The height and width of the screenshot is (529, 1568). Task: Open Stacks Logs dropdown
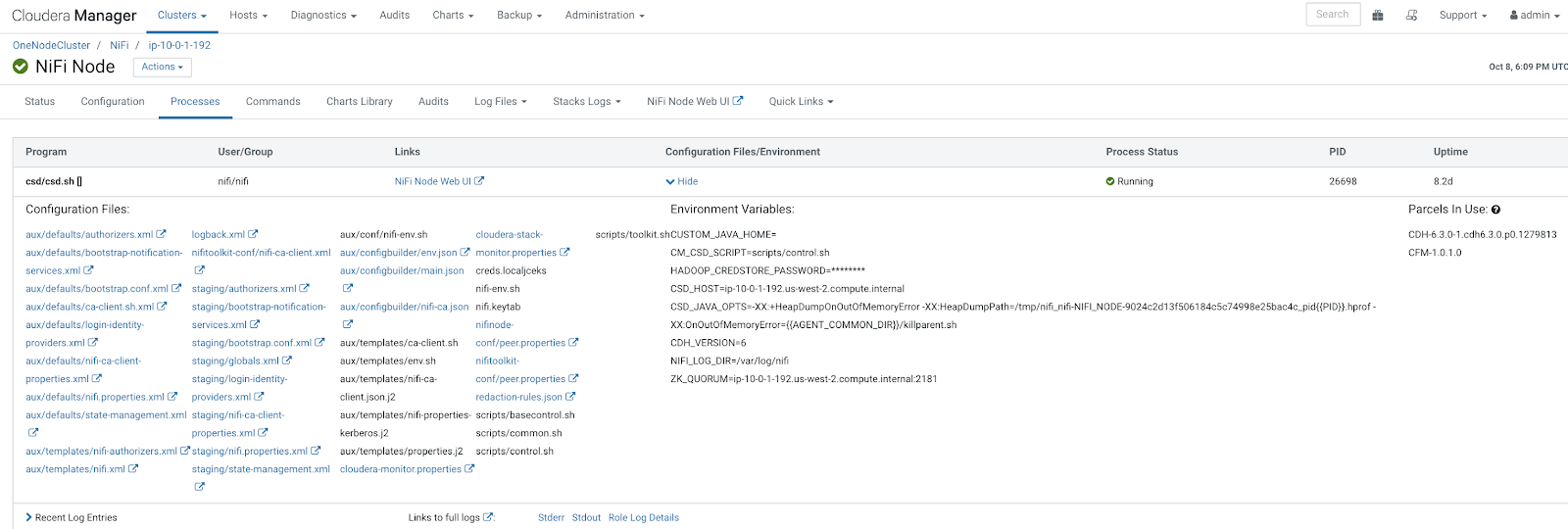(x=587, y=101)
